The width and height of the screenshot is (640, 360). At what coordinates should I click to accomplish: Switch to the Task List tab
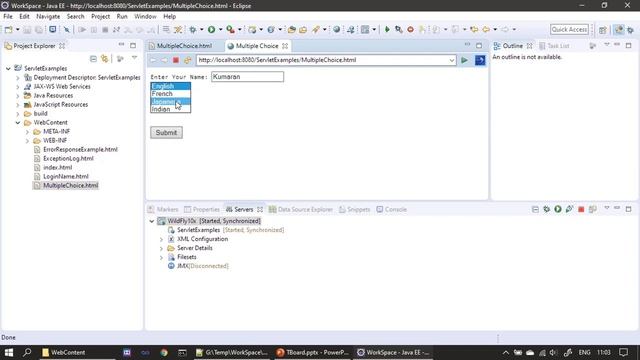[x=554, y=46]
